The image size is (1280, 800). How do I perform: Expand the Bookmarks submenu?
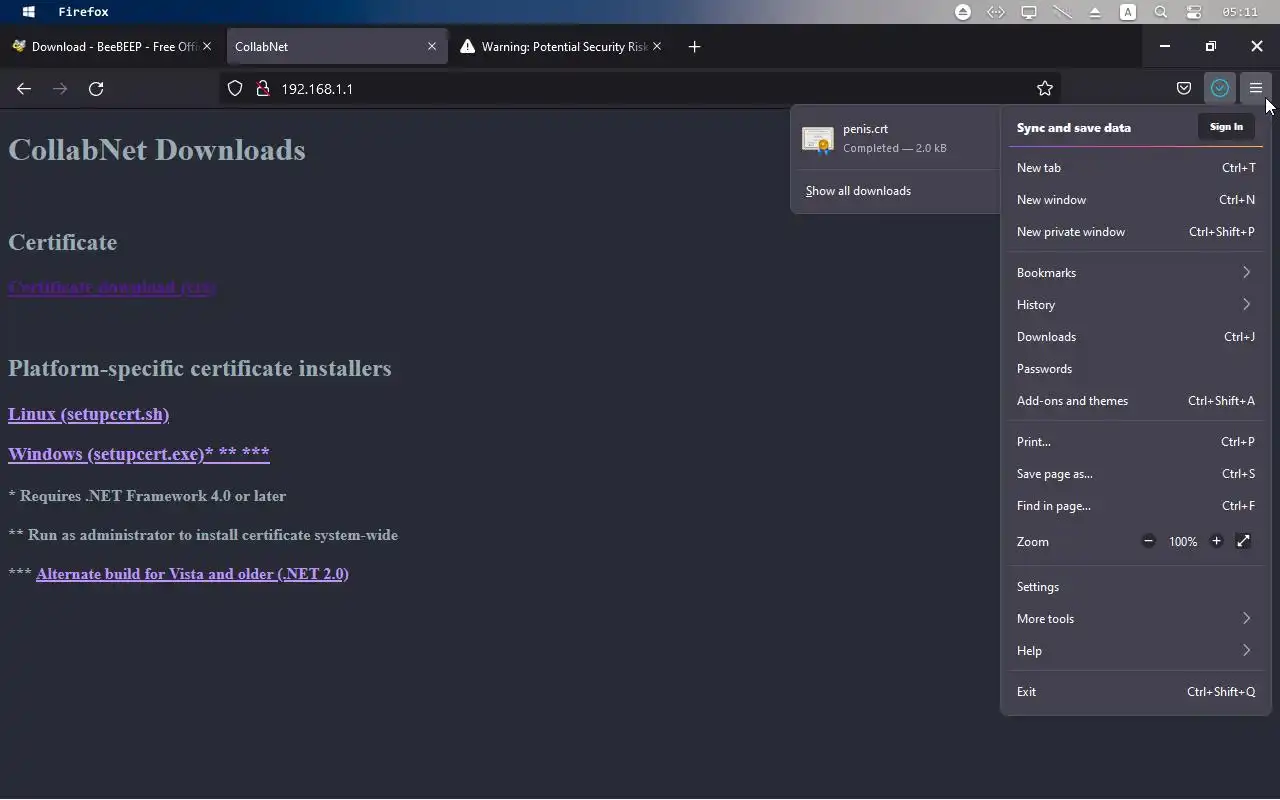[x=1136, y=273]
